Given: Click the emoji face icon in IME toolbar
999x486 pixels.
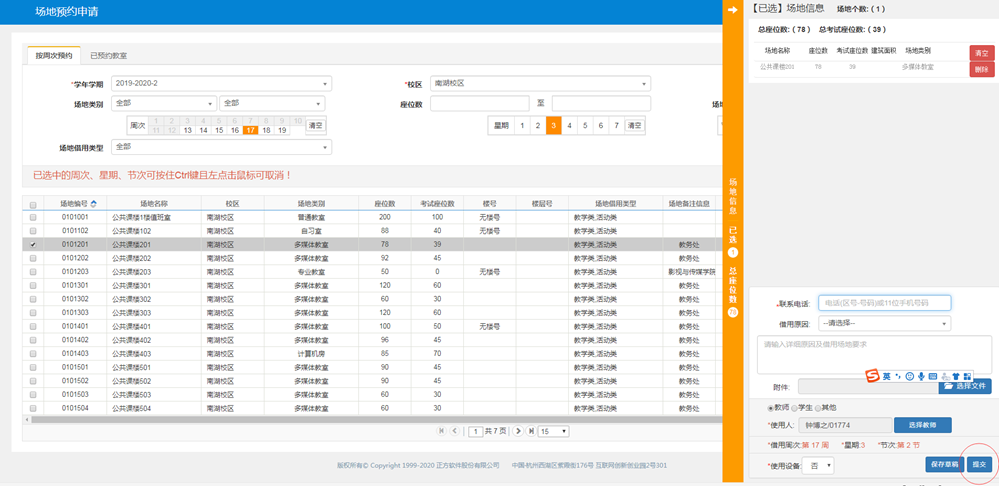Looking at the screenshot, I should click(909, 376).
